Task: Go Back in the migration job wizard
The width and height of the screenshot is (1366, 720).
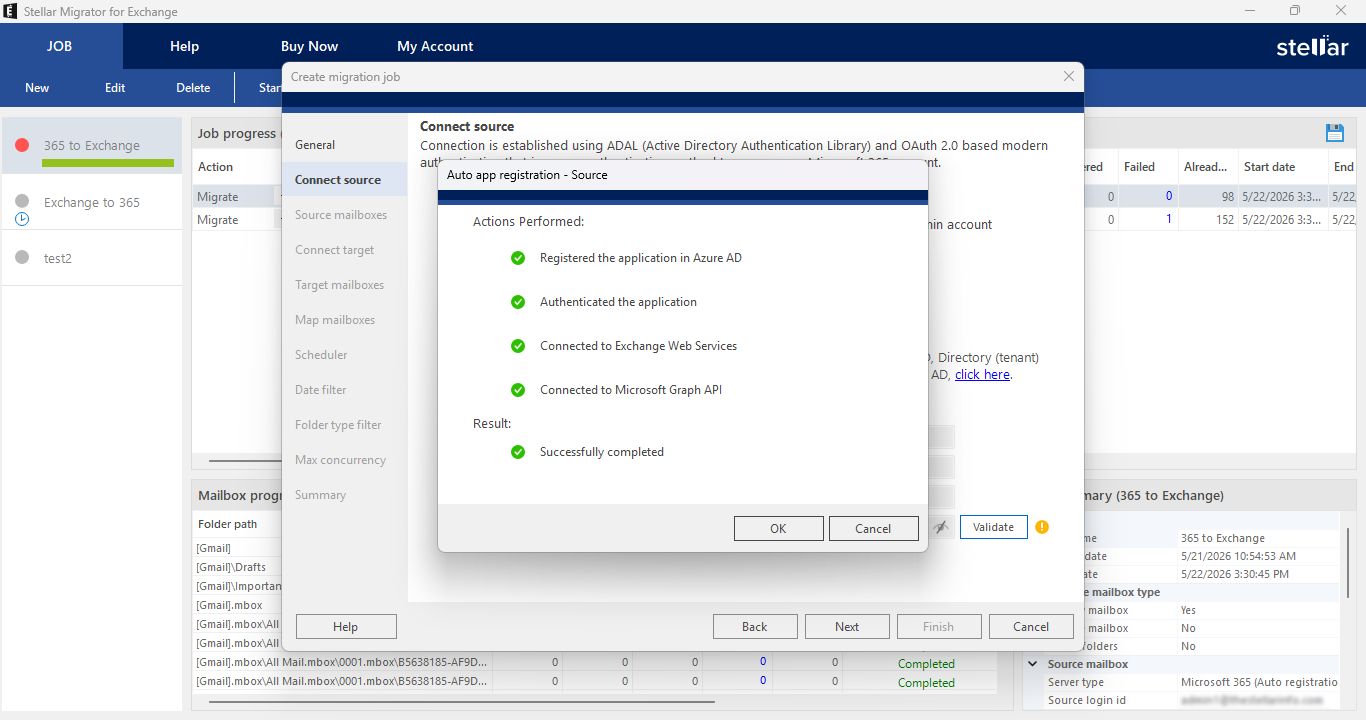Action: (755, 627)
